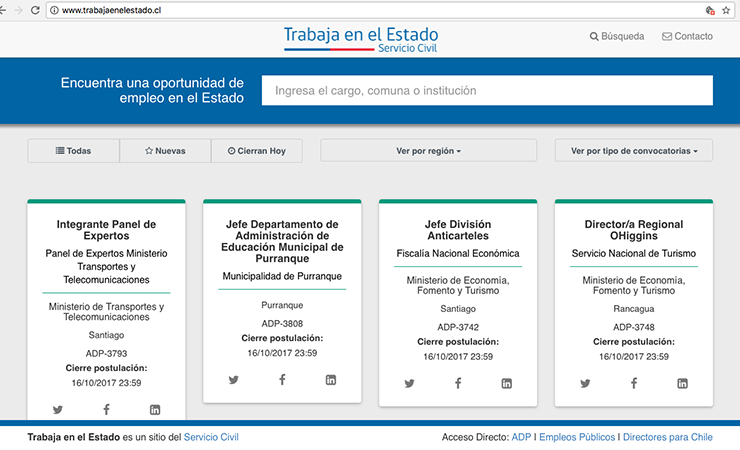Share Jefe División Anticarteles on Facebook

point(458,383)
